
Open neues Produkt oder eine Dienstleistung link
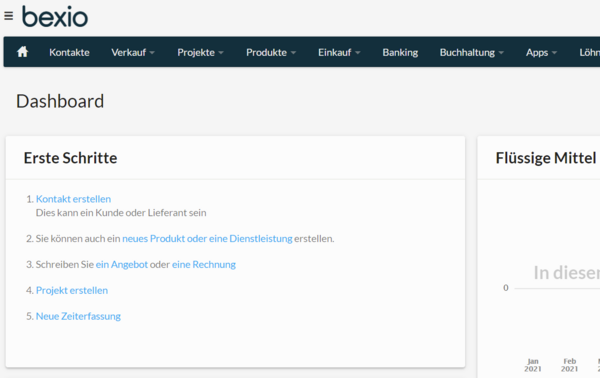click(207, 238)
